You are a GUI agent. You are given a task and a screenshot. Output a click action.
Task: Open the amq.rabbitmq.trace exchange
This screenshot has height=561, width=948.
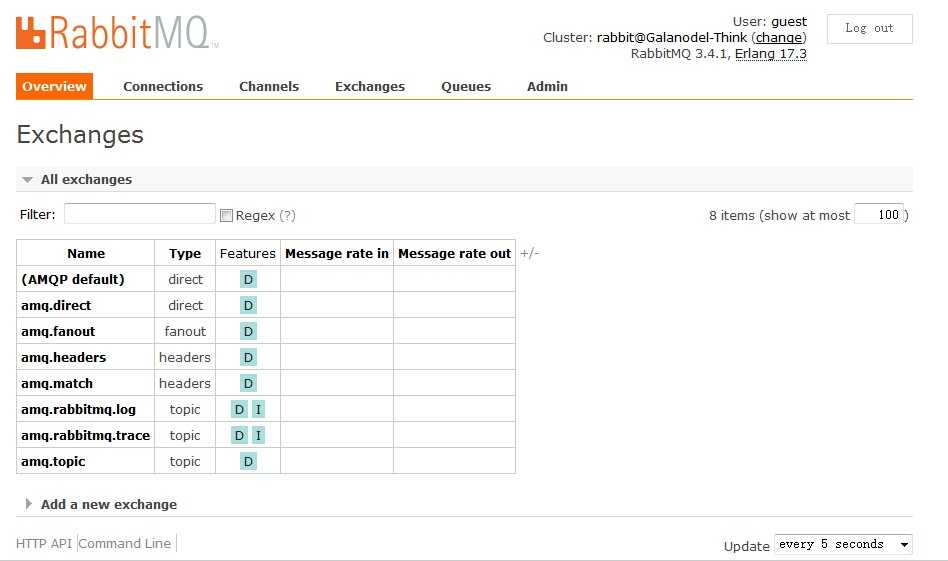point(85,435)
